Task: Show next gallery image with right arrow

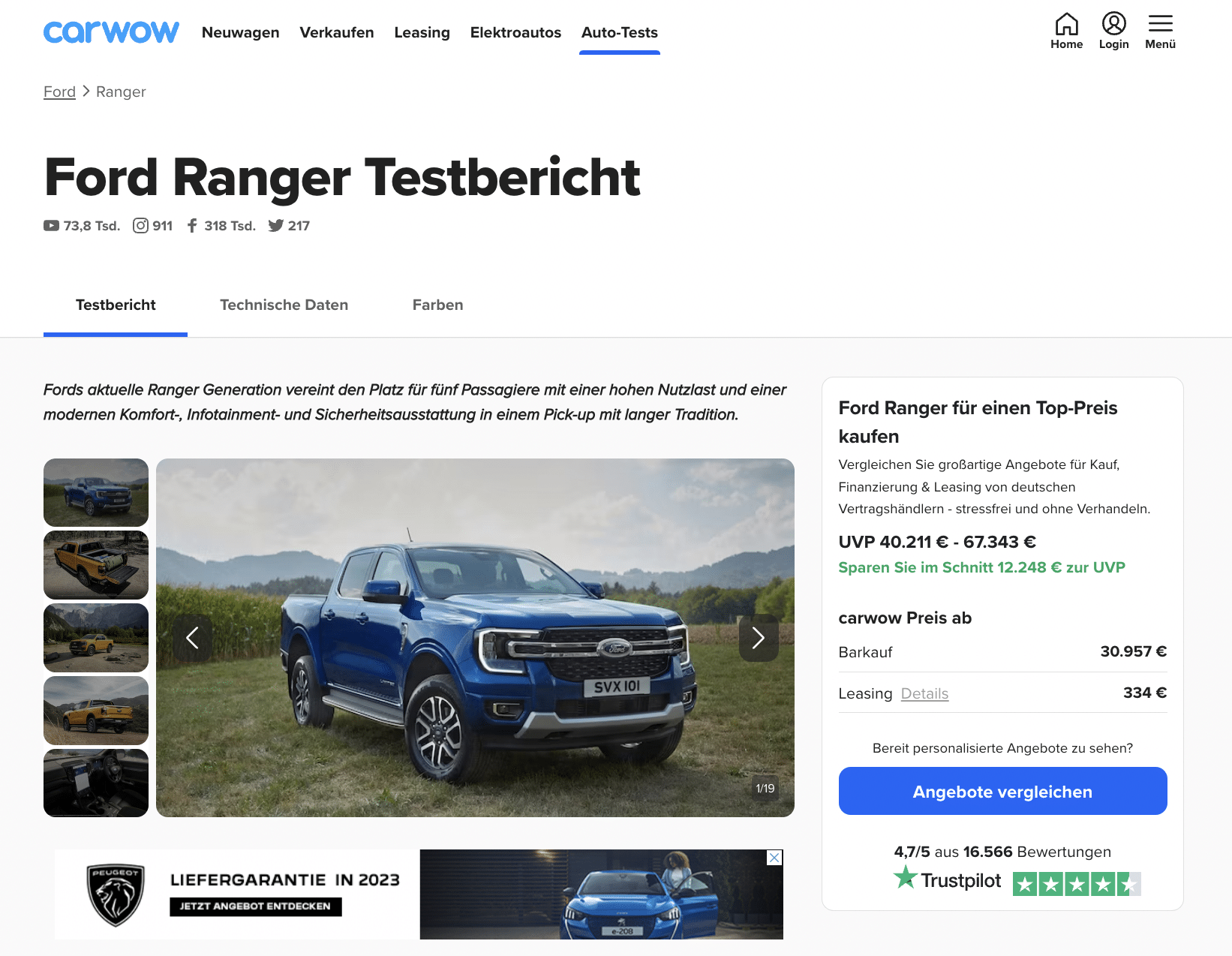Action: (x=758, y=638)
